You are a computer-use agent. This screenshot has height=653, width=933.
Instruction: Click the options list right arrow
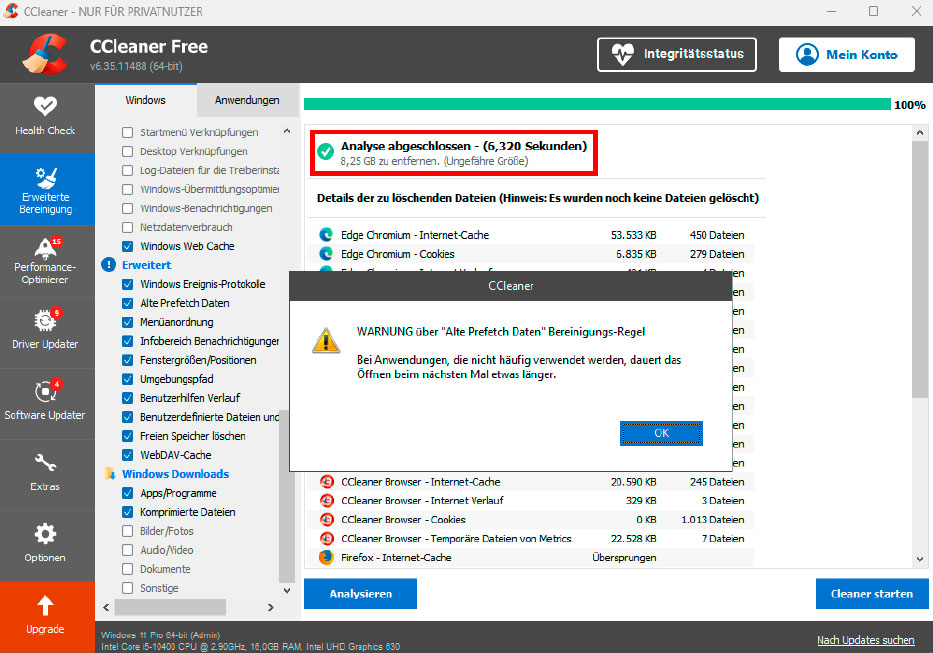click(271, 607)
